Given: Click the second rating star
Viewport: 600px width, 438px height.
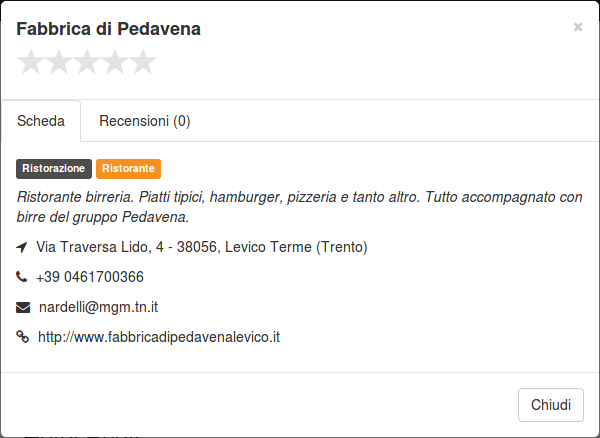Looking at the screenshot, I should coord(59,62).
